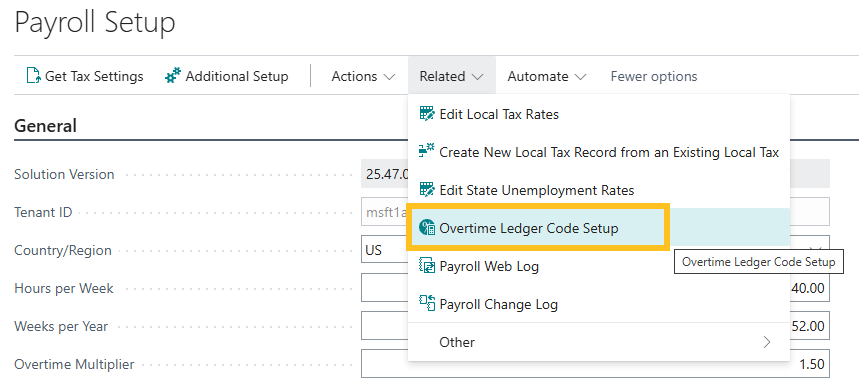
Task: Click the Other submenu chevron arrow
Action: 767,342
